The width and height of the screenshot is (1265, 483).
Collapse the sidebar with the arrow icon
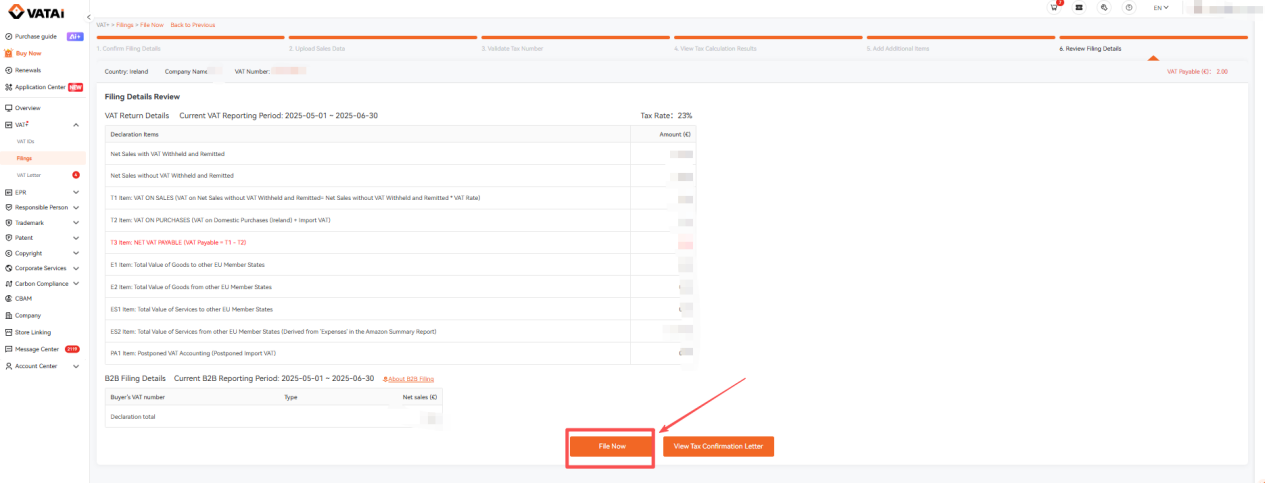88,19
